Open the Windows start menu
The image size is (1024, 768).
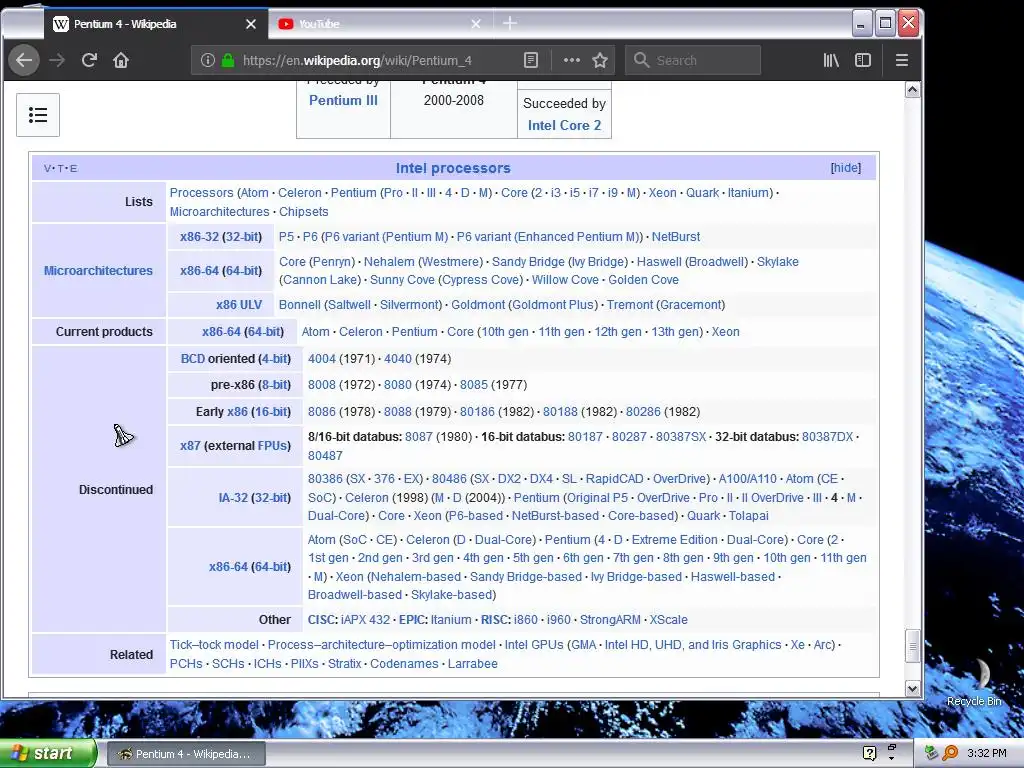[x=48, y=753]
